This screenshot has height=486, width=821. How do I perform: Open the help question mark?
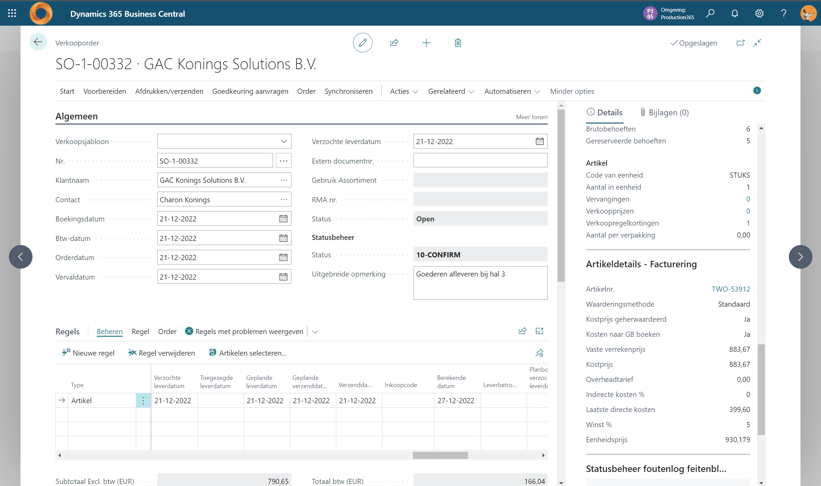pyautogui.click(x=783, y=13)
